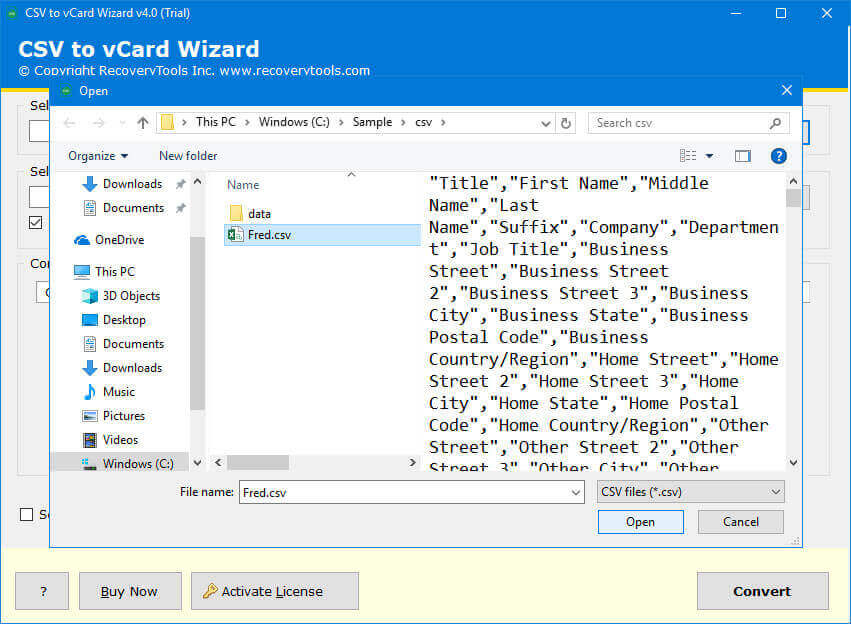Click preview pane scroll-down arrow
Image resolution: width=851 pixels, height=624 pixels.
793,463
